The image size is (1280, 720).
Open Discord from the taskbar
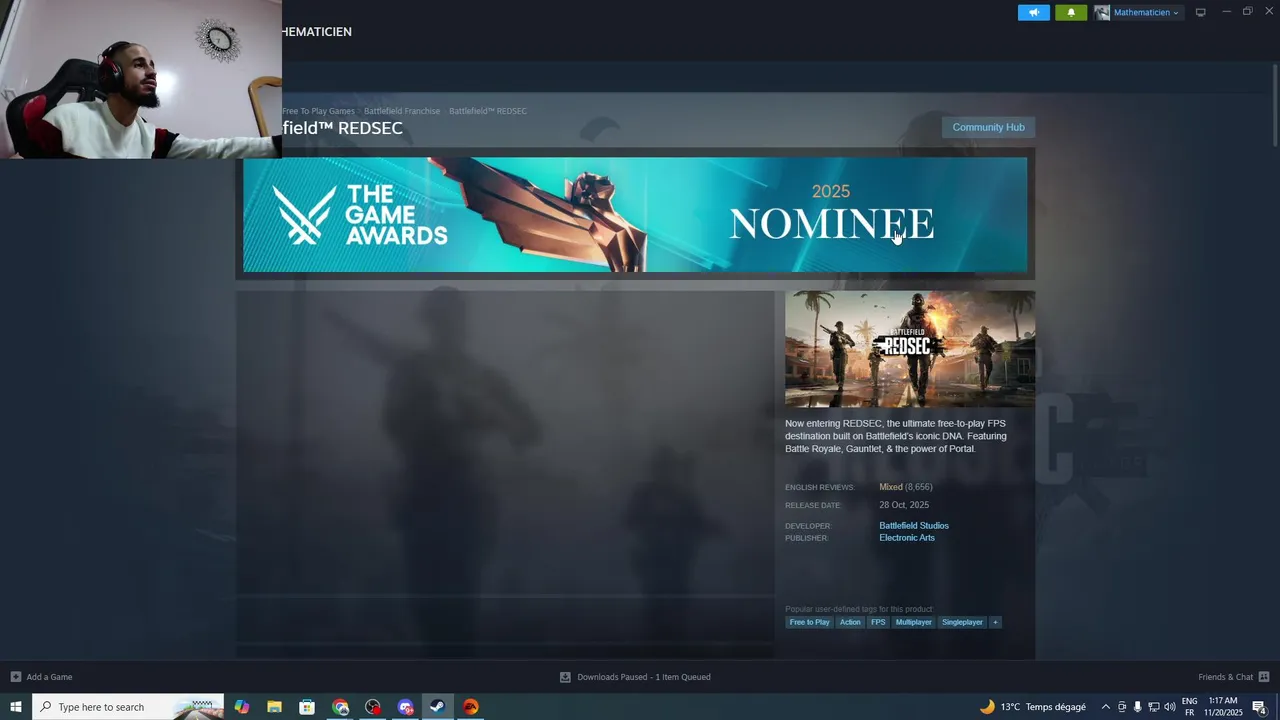click(x=405, y=707)
